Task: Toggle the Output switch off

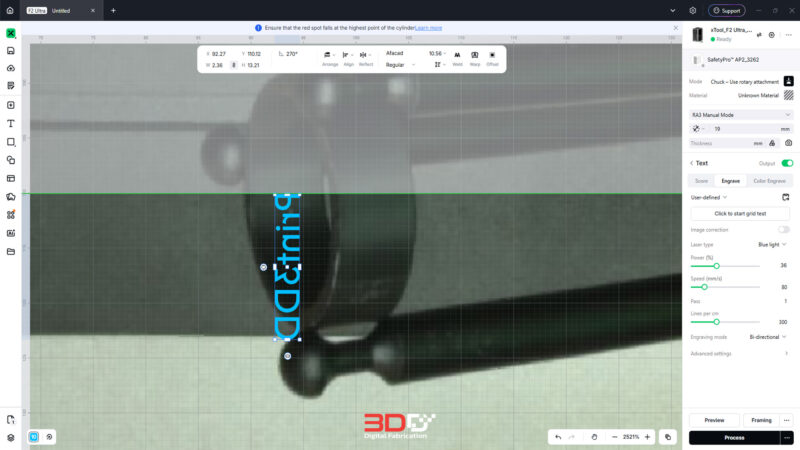Action: [787, 163]
